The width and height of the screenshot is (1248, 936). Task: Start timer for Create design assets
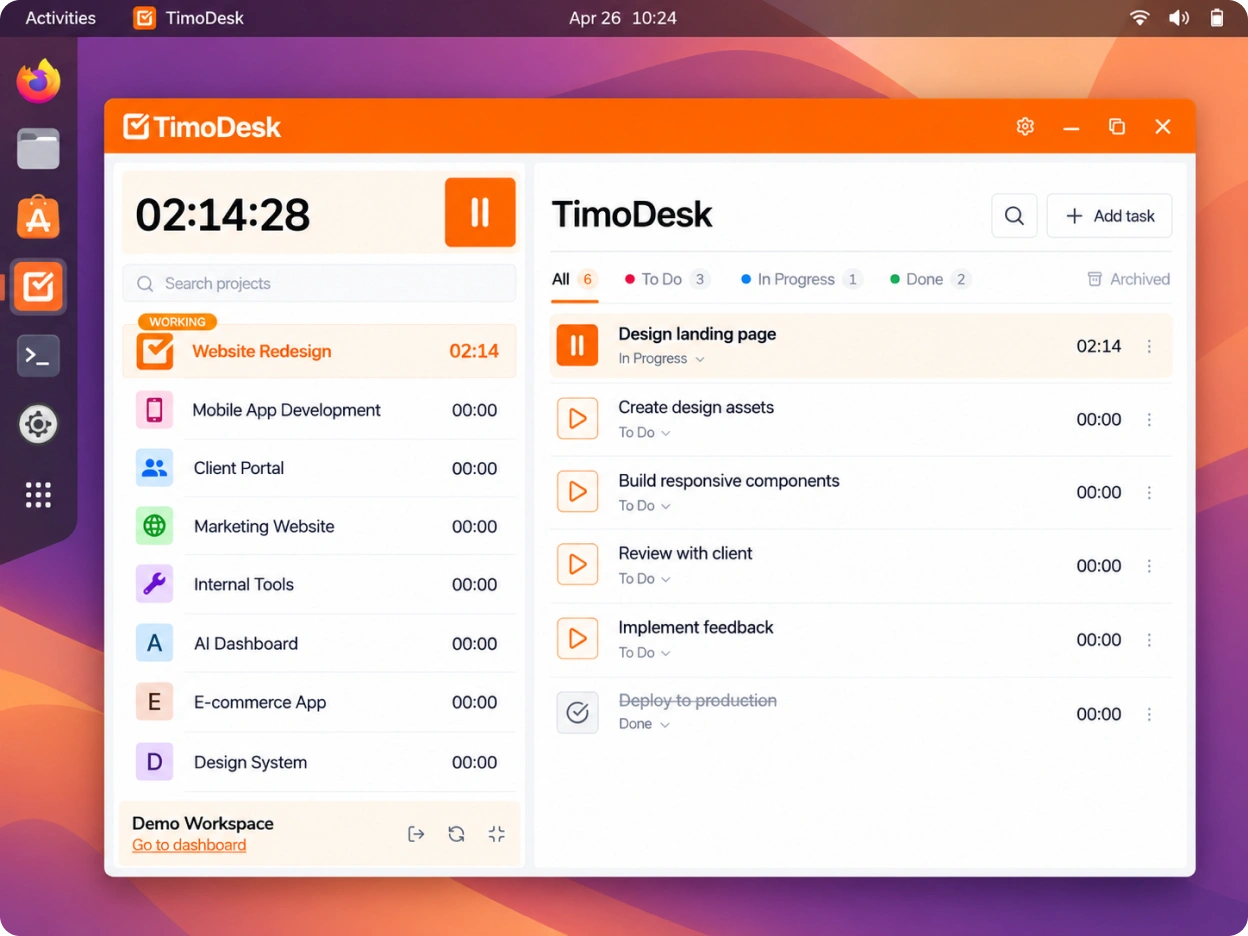pos(577,419)
